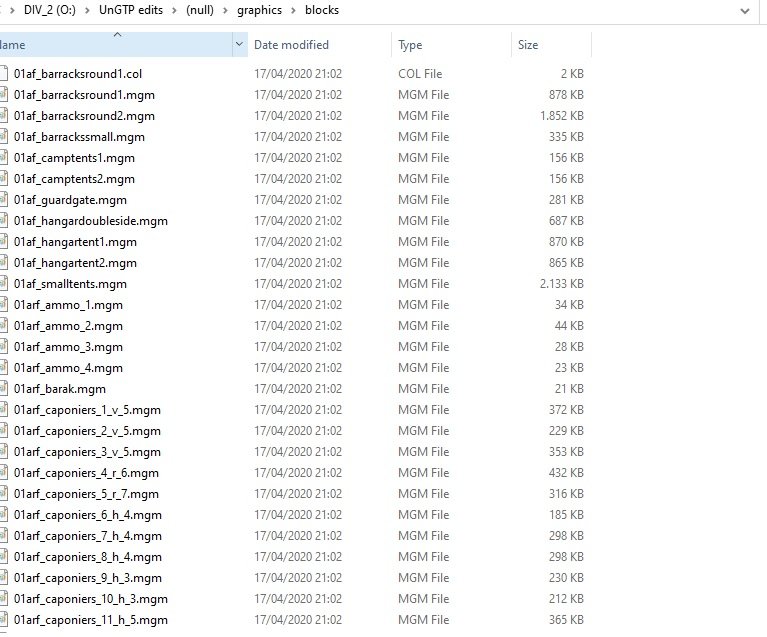Click the 2.133 KB size cell
Screen dimensions: 767x637
tap(562, 284)
